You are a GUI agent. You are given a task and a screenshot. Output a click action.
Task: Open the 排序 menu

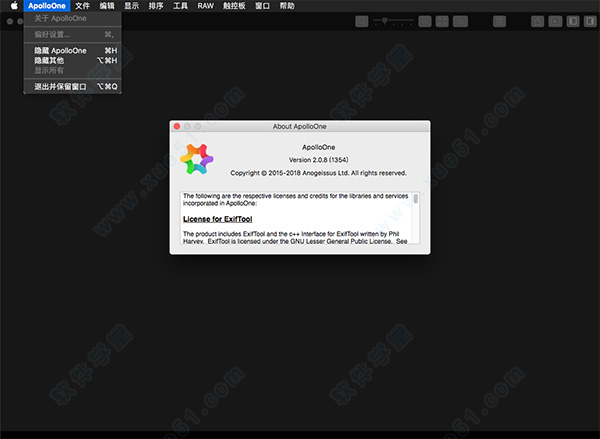pos(156,6)
